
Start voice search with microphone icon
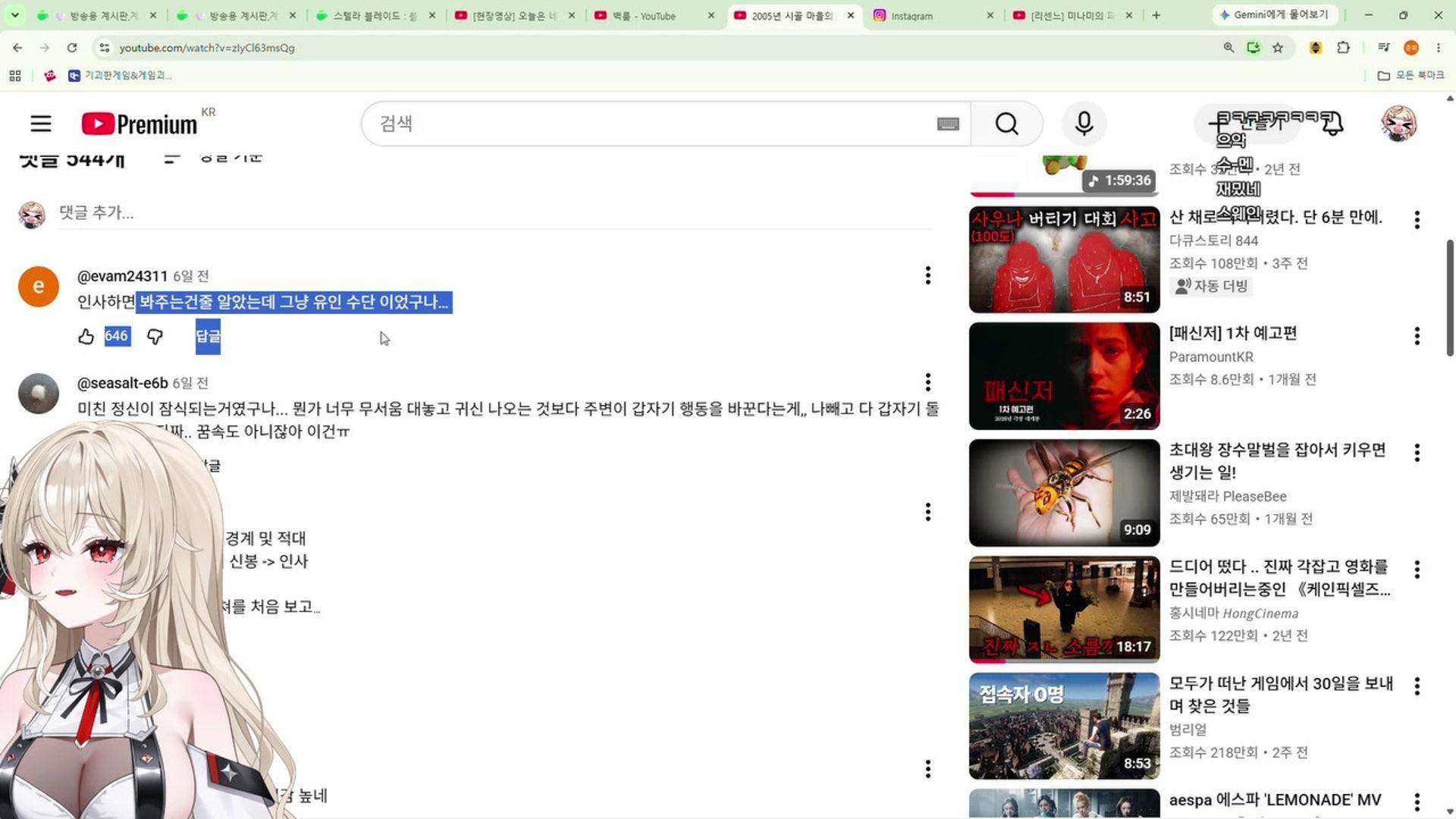click(x=1084, y=124)
